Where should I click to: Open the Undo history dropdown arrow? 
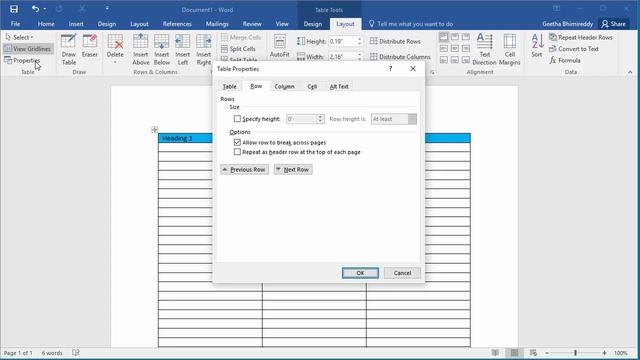(x=44, y=9)
